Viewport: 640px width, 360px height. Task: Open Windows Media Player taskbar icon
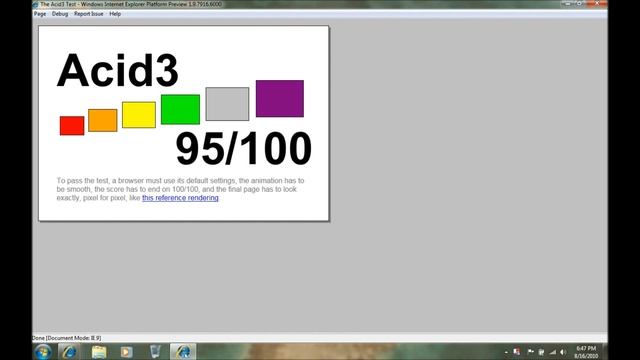(x=126, y=351)
